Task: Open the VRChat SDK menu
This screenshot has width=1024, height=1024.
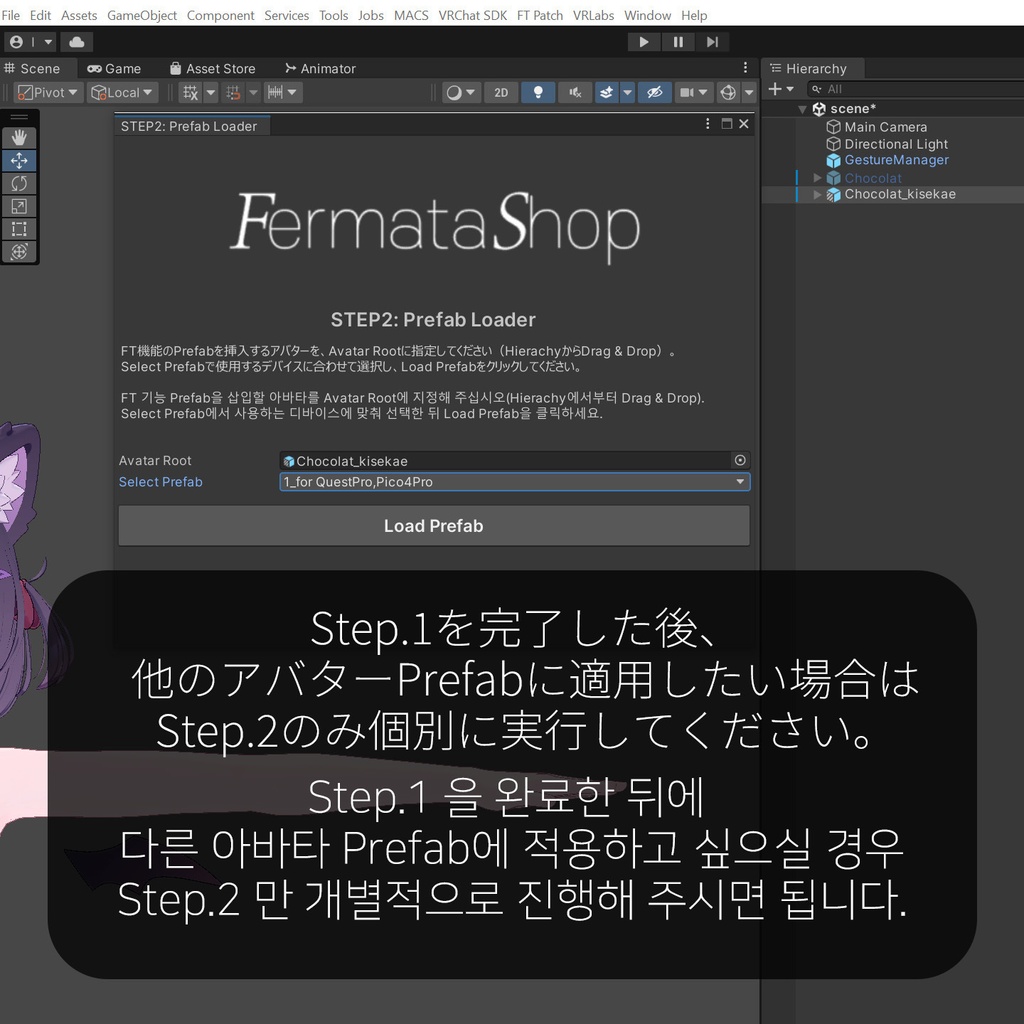Action: [x=473, y=15]
